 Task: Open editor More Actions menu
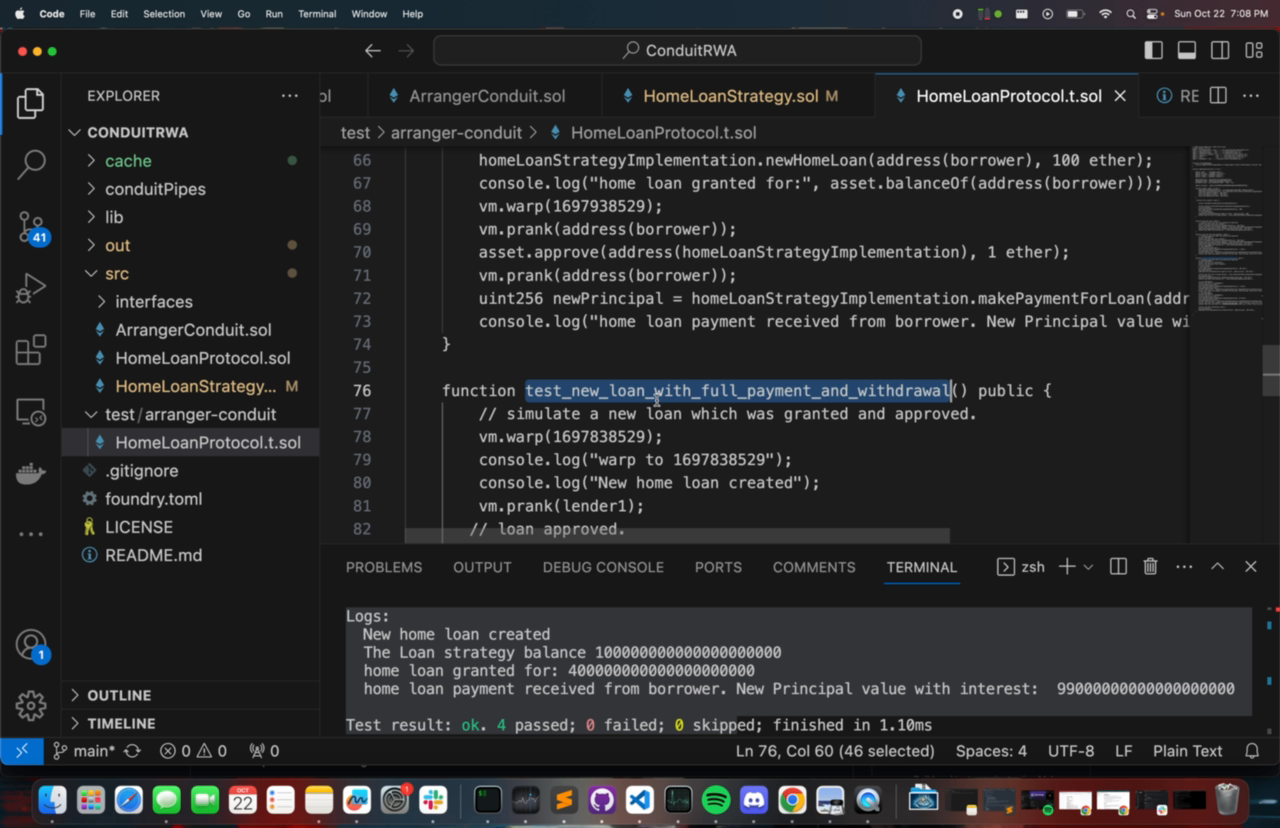[x=1251, y=96]
